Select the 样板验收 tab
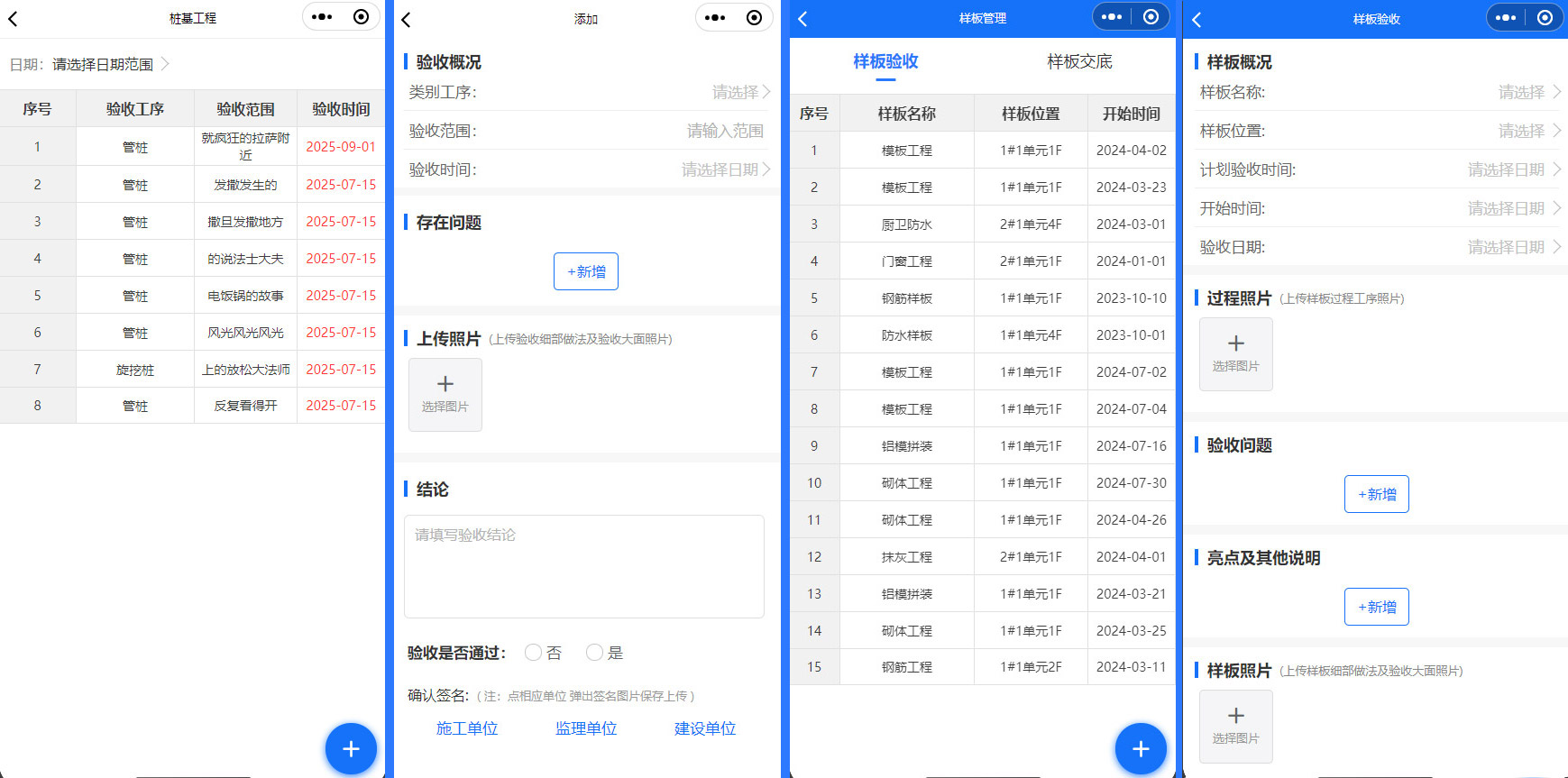 (x=885, y=61)
